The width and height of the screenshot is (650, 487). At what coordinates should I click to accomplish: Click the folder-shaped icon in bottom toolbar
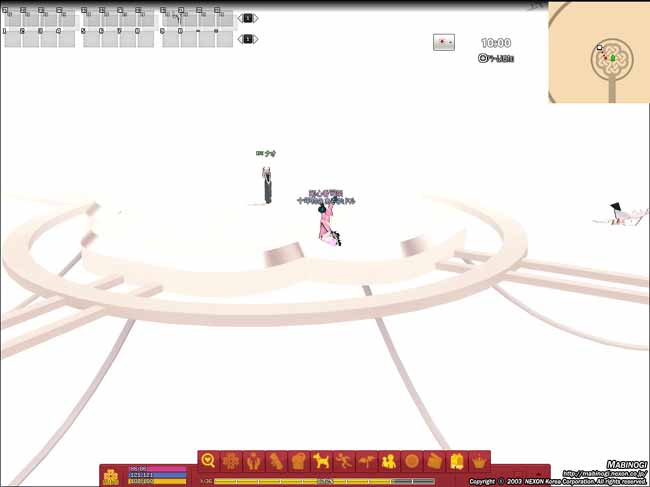click(434, 461)
